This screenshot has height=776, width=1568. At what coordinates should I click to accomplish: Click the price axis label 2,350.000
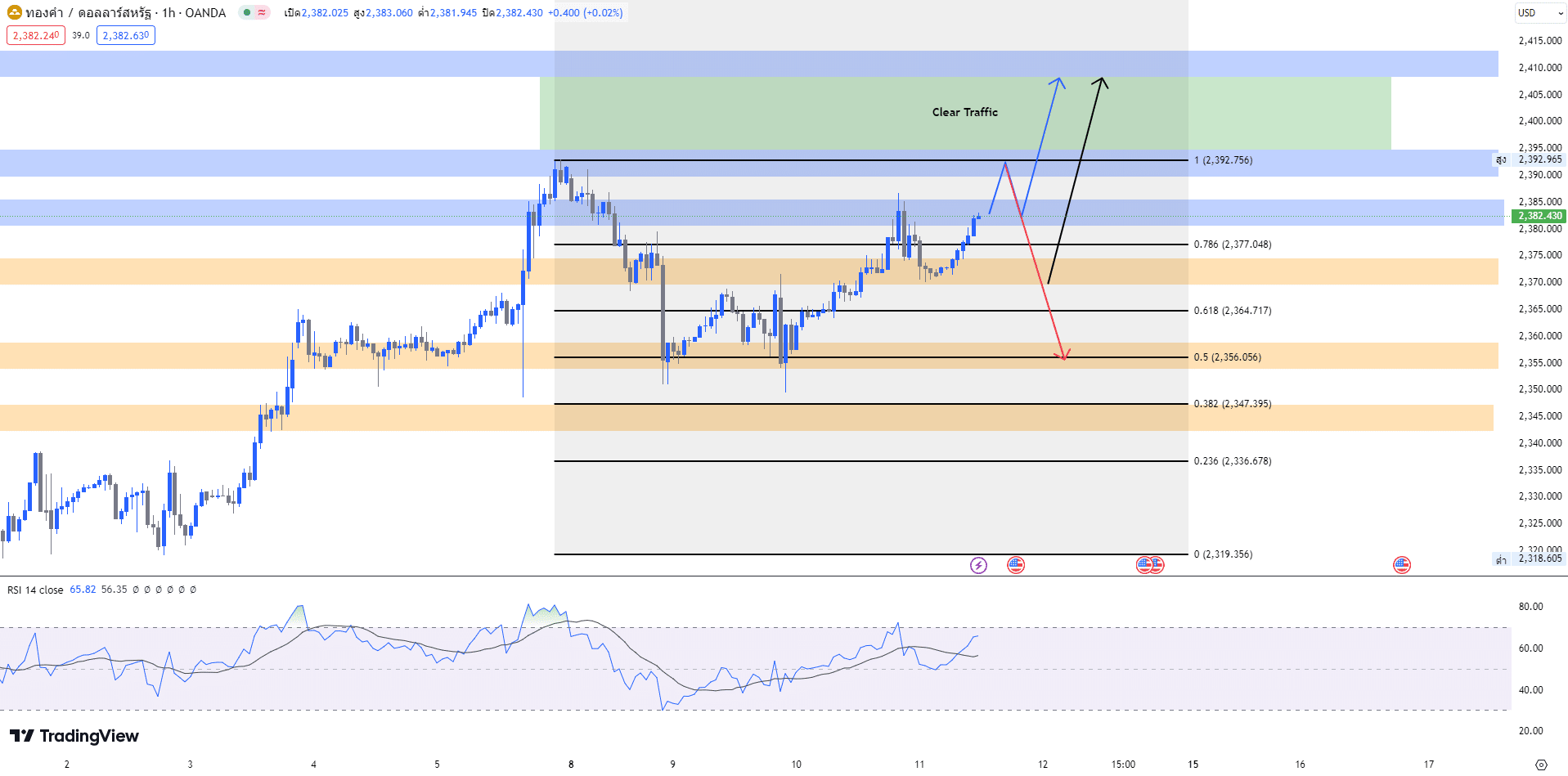point(1540,389)
